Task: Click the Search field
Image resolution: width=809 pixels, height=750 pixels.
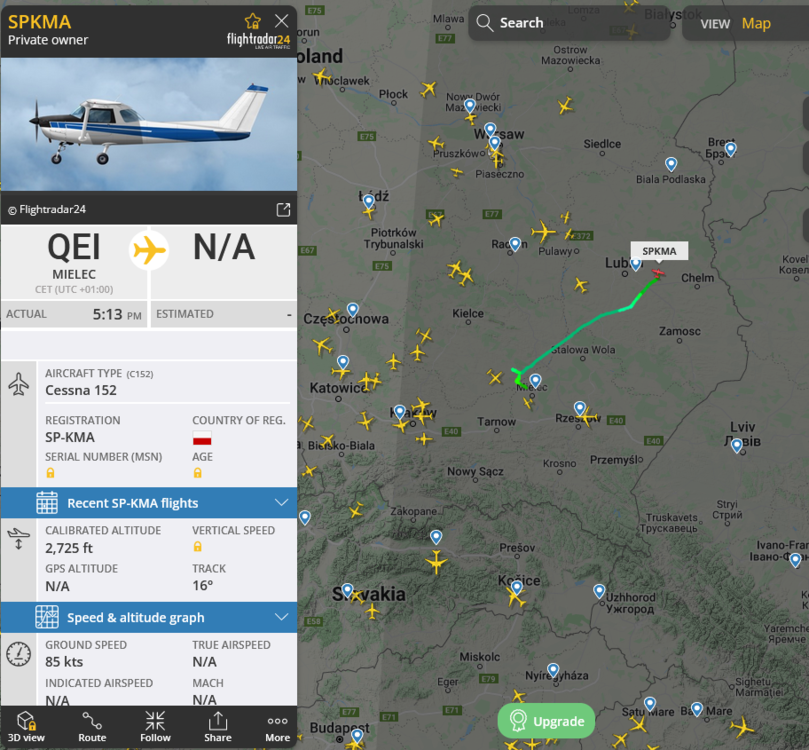Action: 569,23
